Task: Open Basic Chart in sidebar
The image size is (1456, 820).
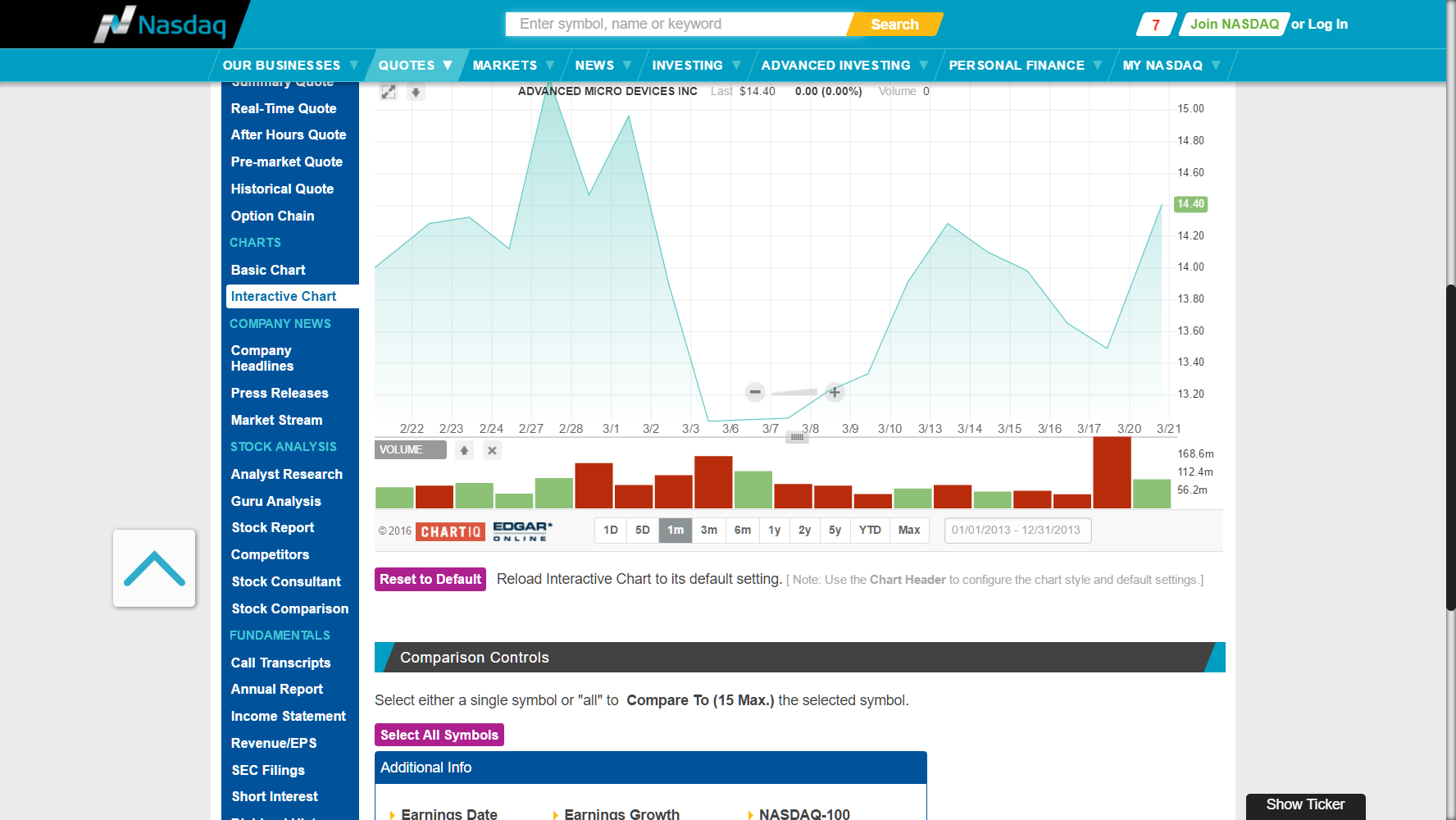Action: (x=268, y=270)
